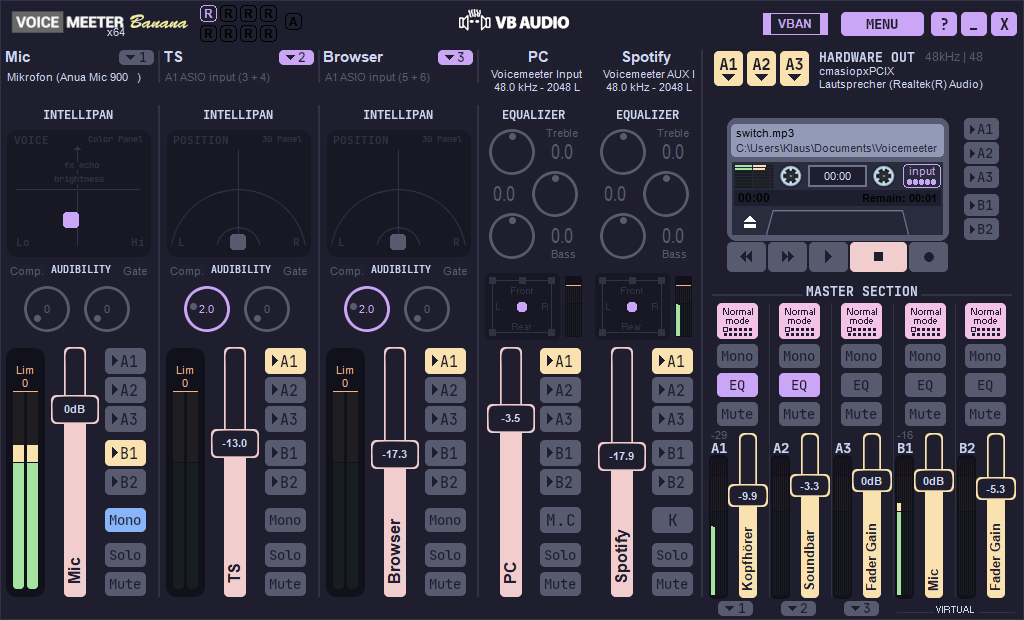Click the PC strip front/rear surround panel
Screen dimensions: 1024x620
tap(522, 307)
